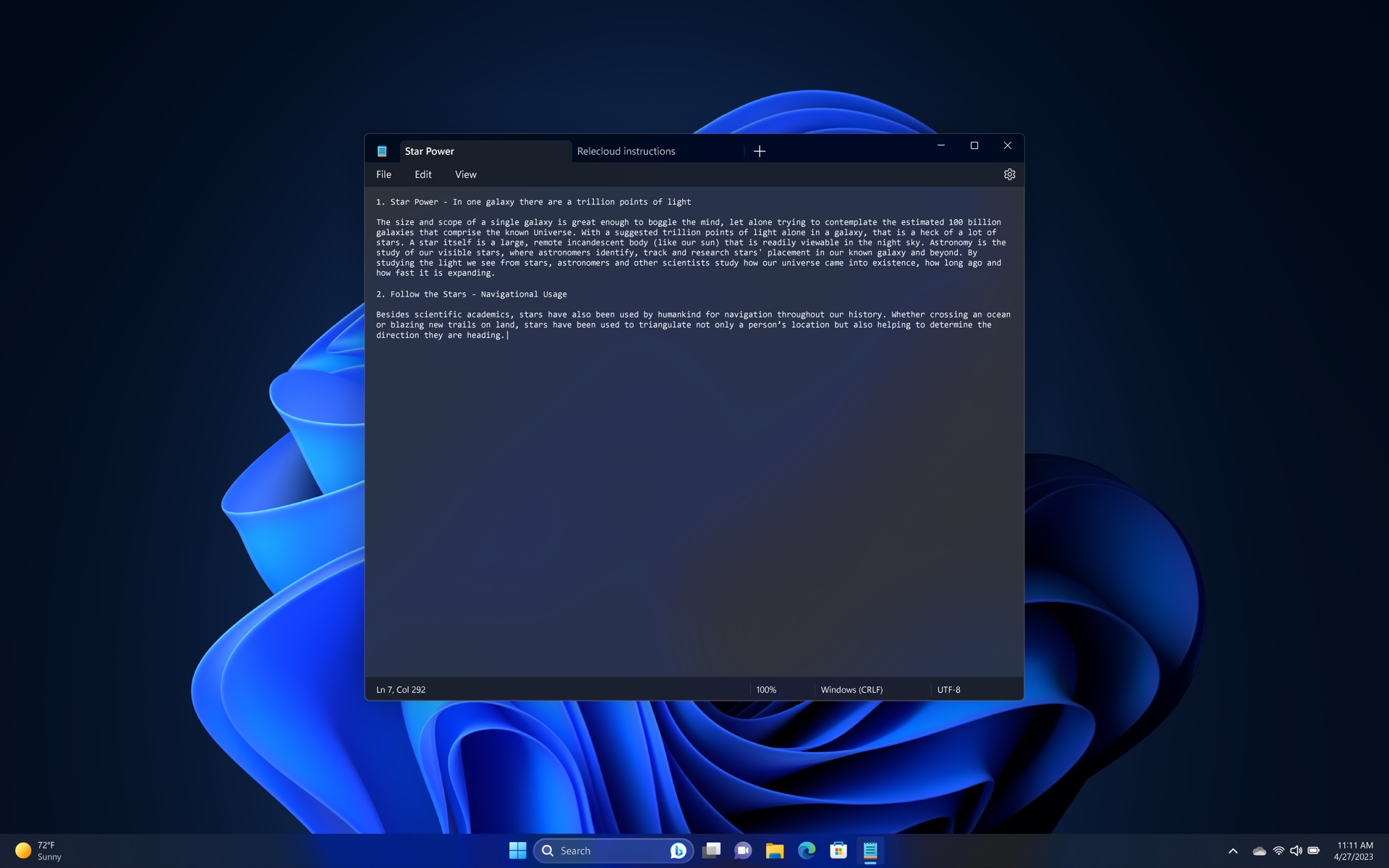
Task: Click the new tab plus button
Action: click(x=759, y=150)
